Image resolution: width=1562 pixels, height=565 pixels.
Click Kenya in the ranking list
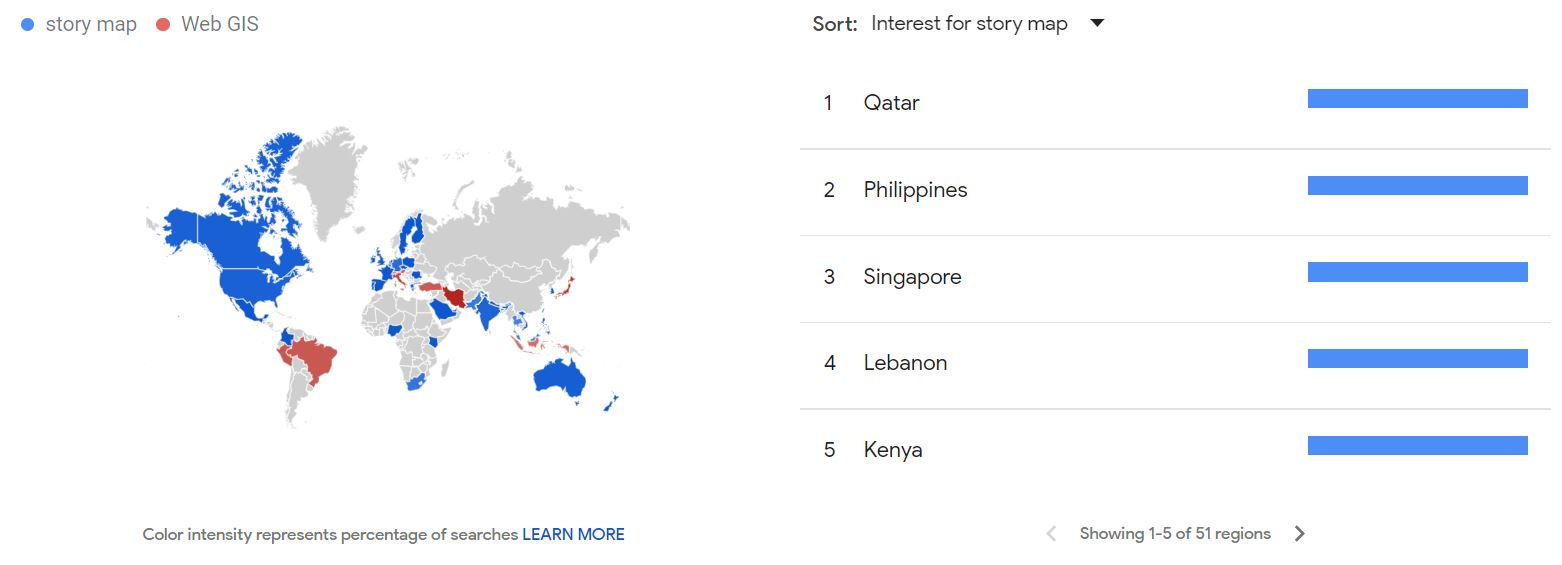893,450
